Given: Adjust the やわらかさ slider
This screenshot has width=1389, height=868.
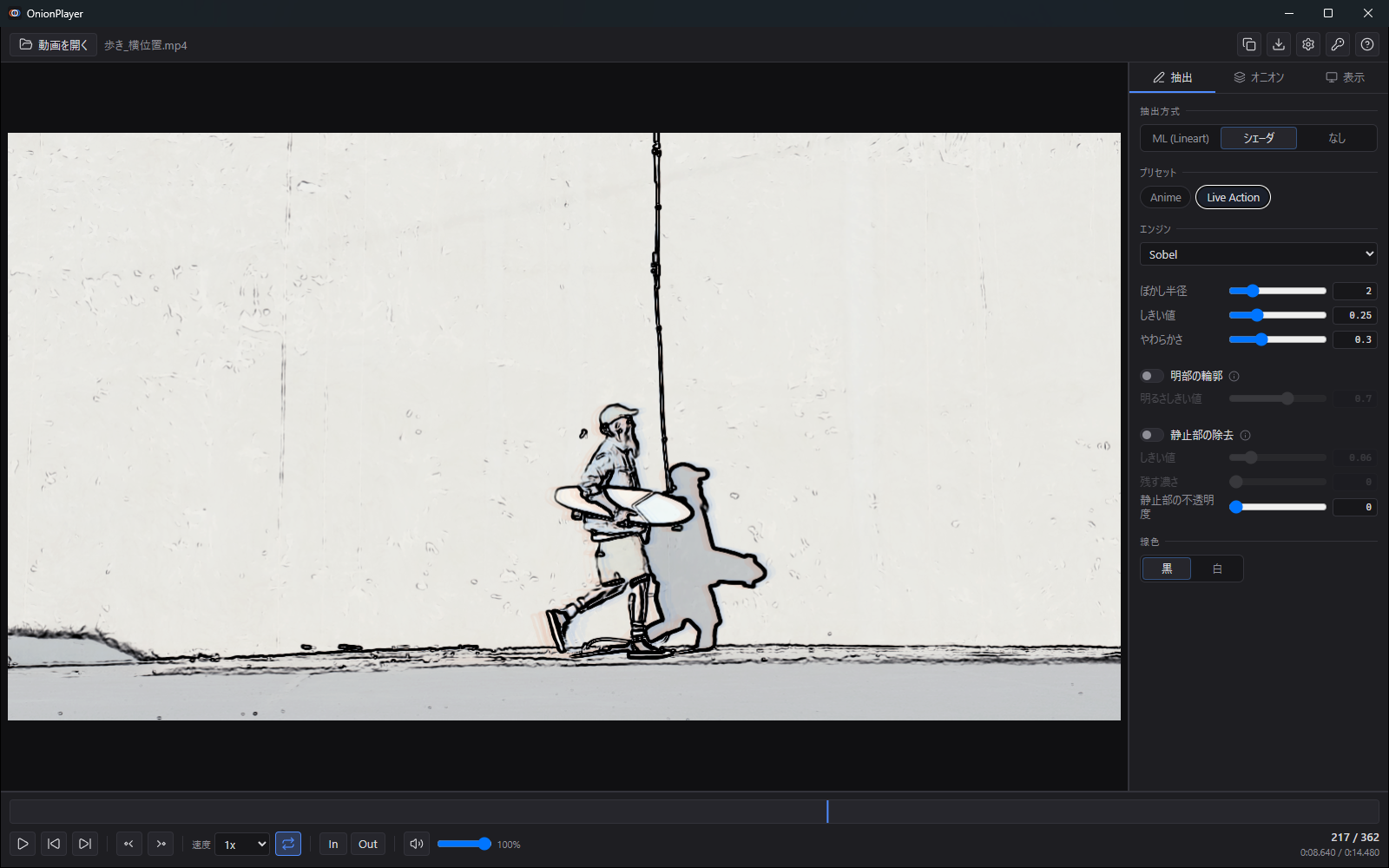Looking at the screenshot, I should click(x=1278, y=339).
